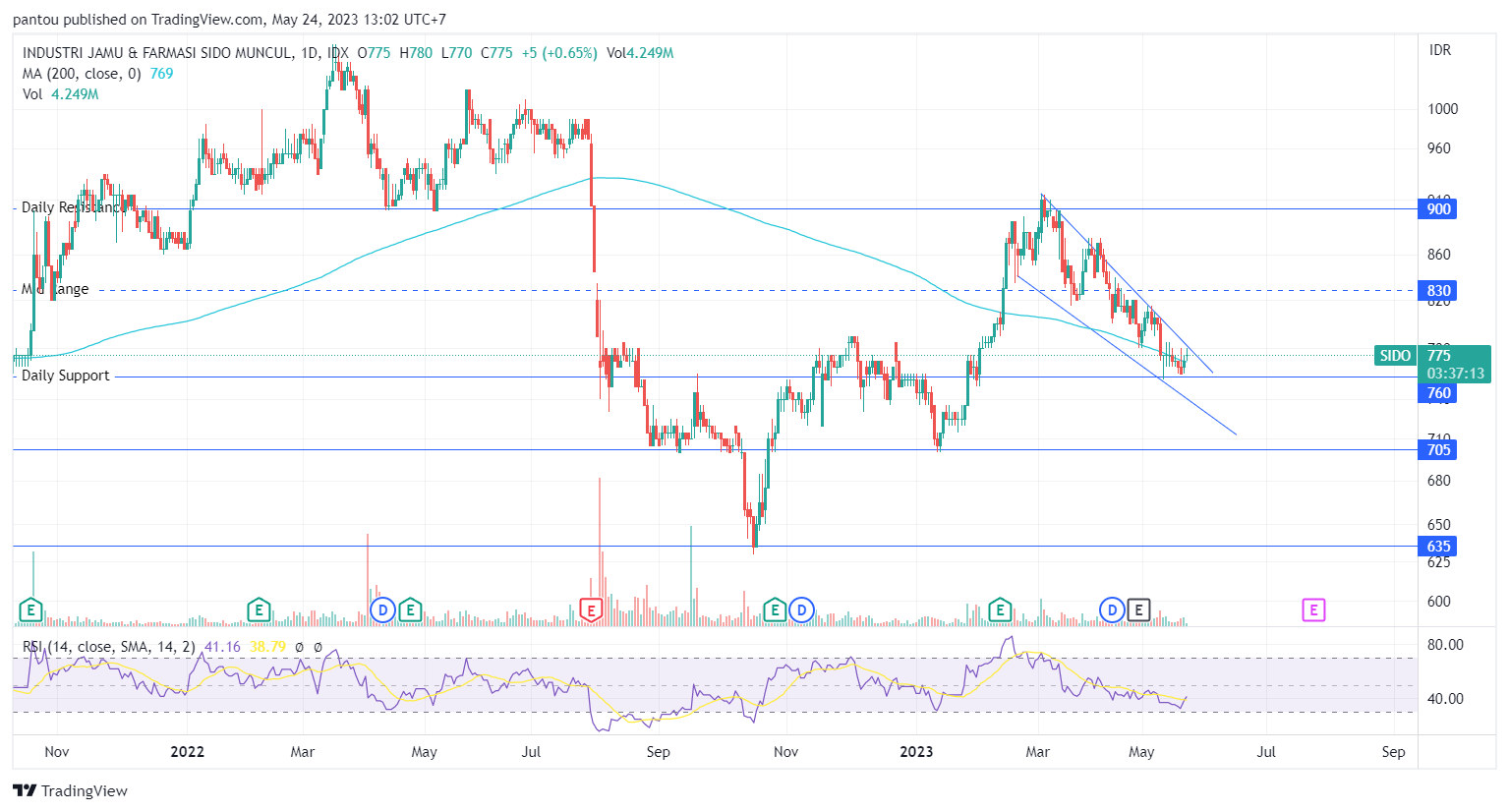
Task: Select the 705 price level label
Action: [1438, 450]
